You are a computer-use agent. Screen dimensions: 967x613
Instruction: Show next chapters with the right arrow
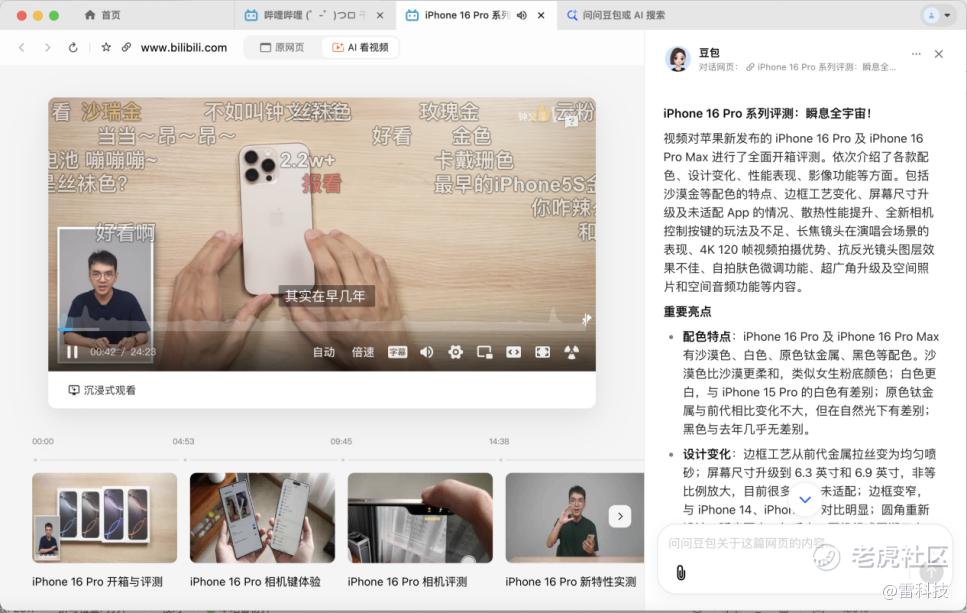click(620, 516)
